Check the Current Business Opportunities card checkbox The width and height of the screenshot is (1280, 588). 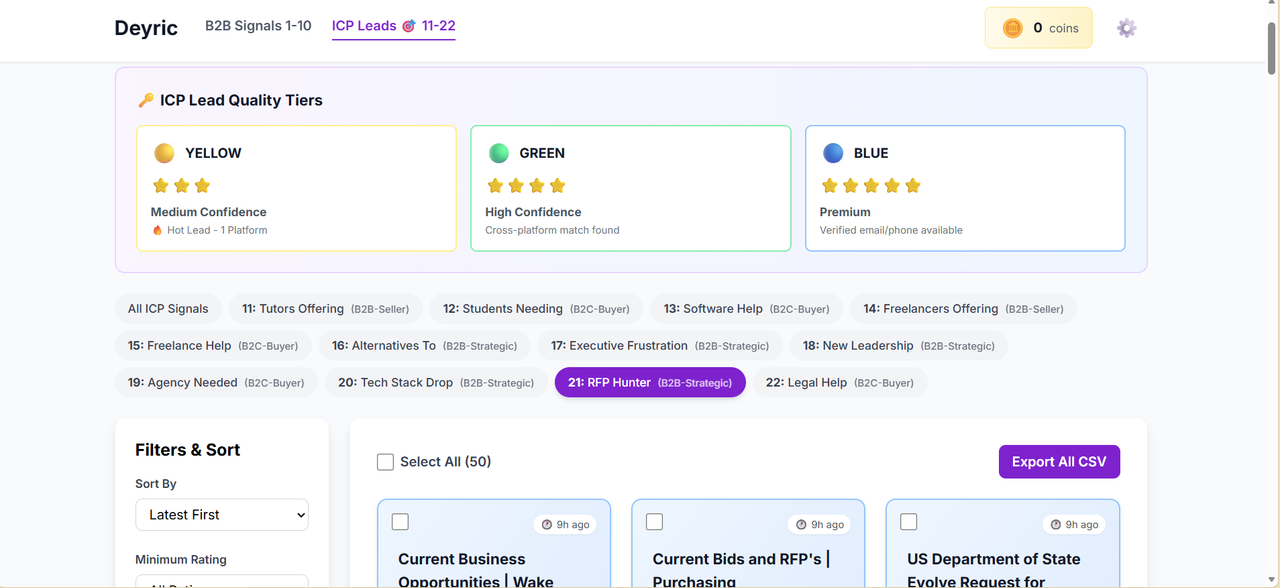pos(400,522)
